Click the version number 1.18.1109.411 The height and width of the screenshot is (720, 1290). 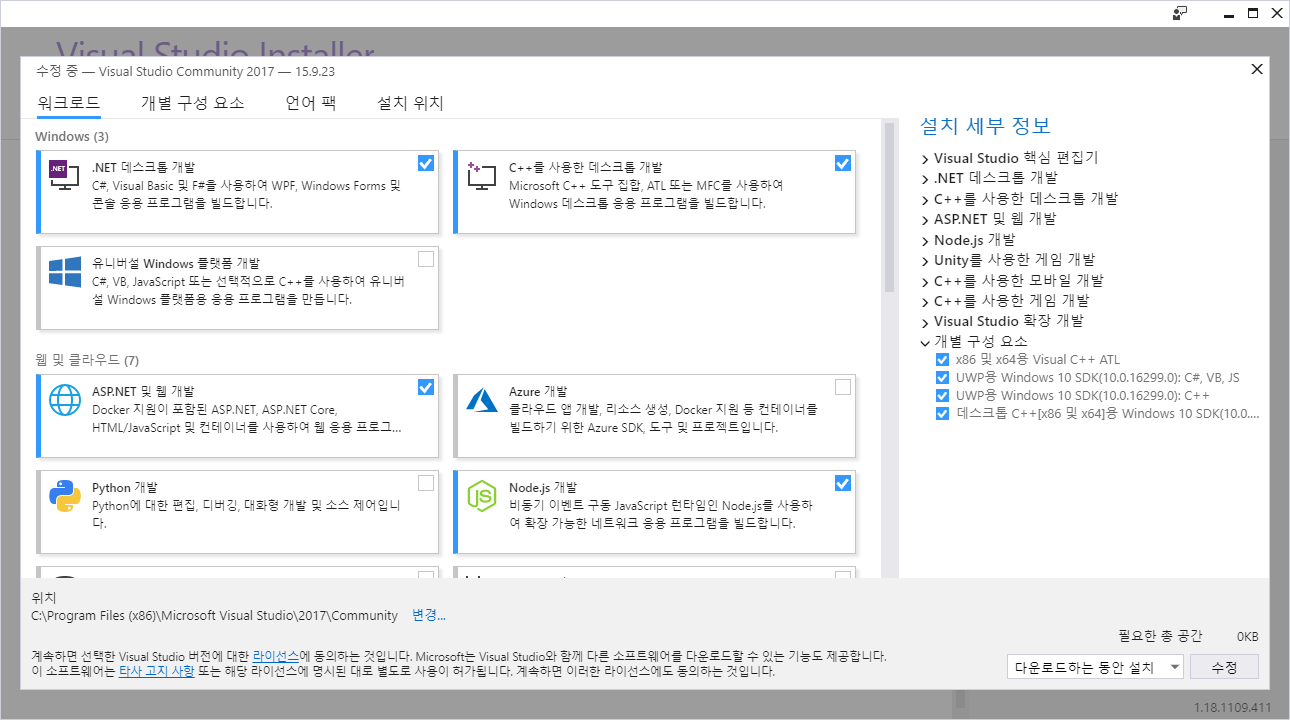click(x=1232, y=707)
